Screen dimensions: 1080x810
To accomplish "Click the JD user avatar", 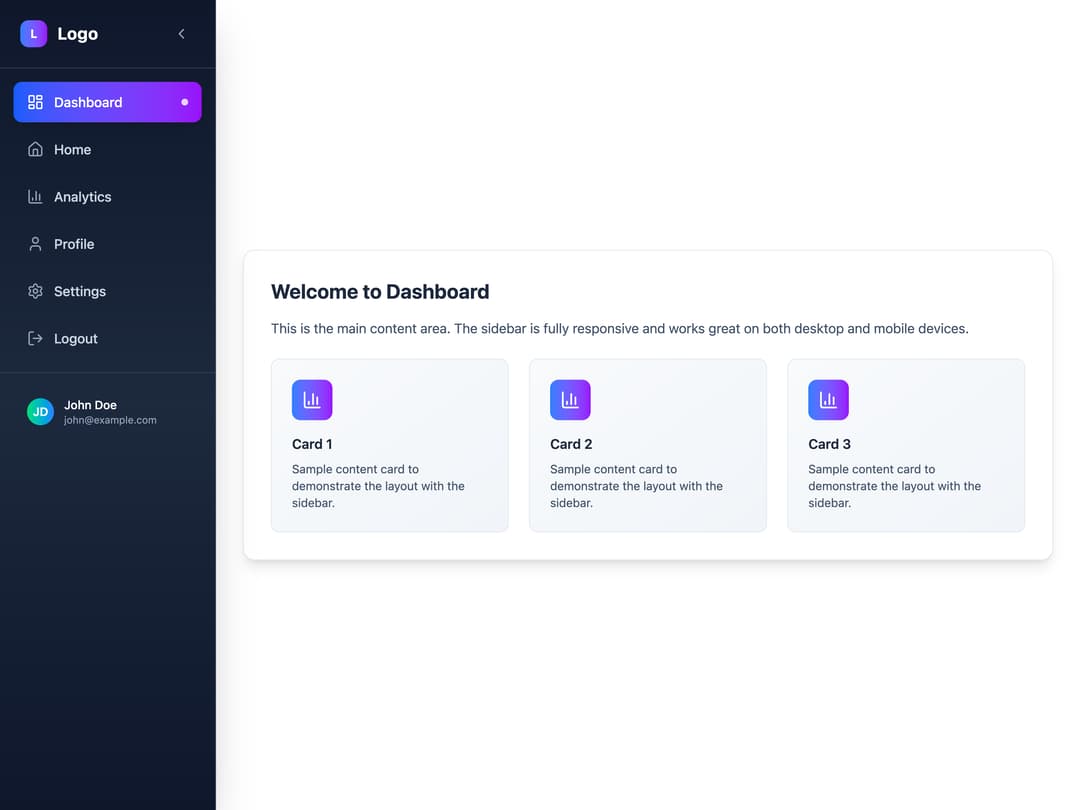I will (x=40, y=412).
